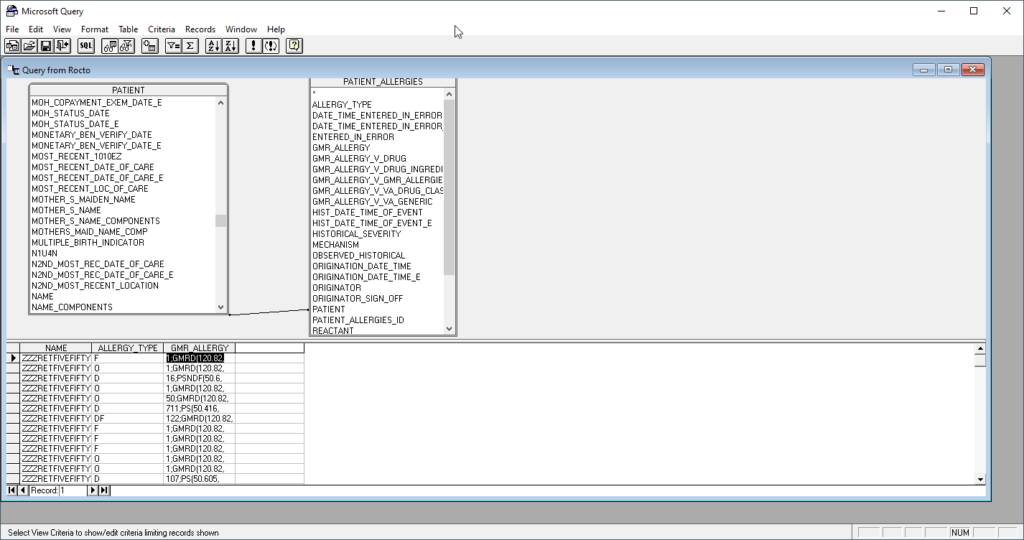Go to the previous record button

23,490
